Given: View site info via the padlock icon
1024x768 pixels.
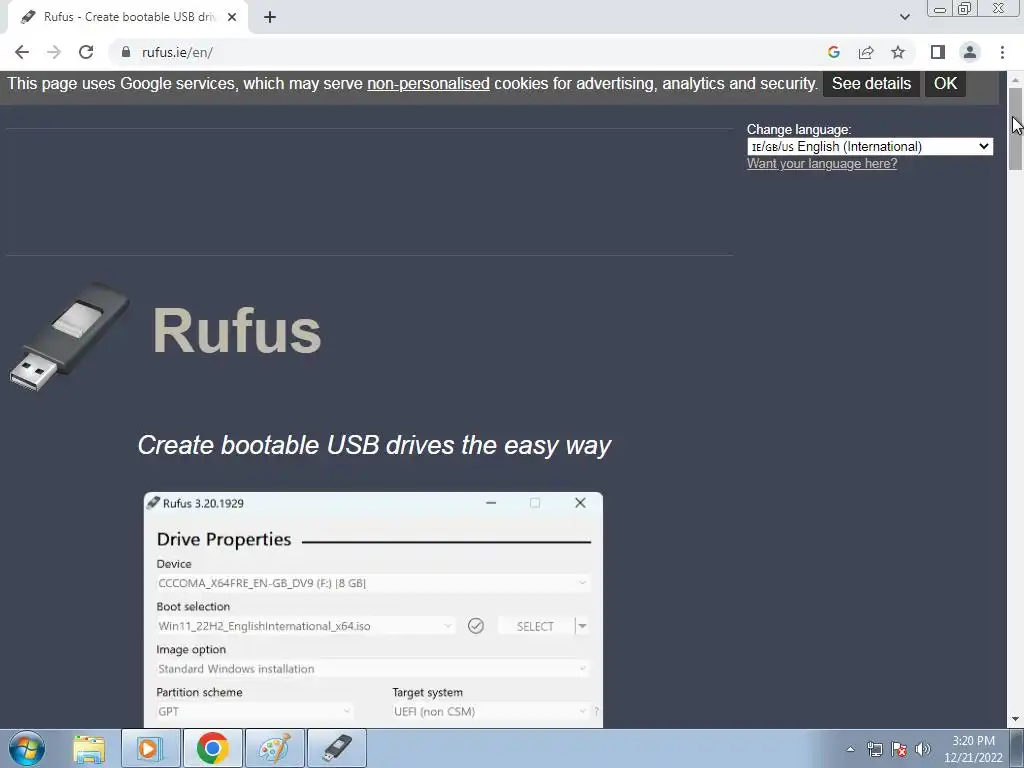Looking at the screenshot, I should coord(126,52).
